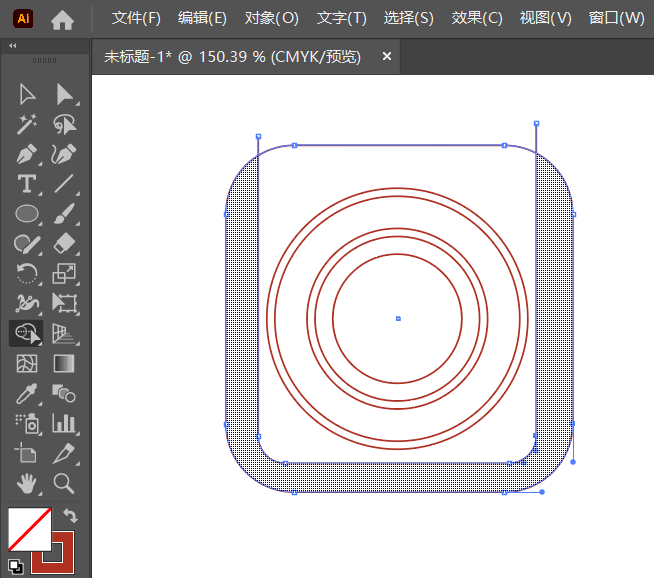Viewport: 654px width, 578px height.
Task: Click the Home icon
Action: point(62,20)
